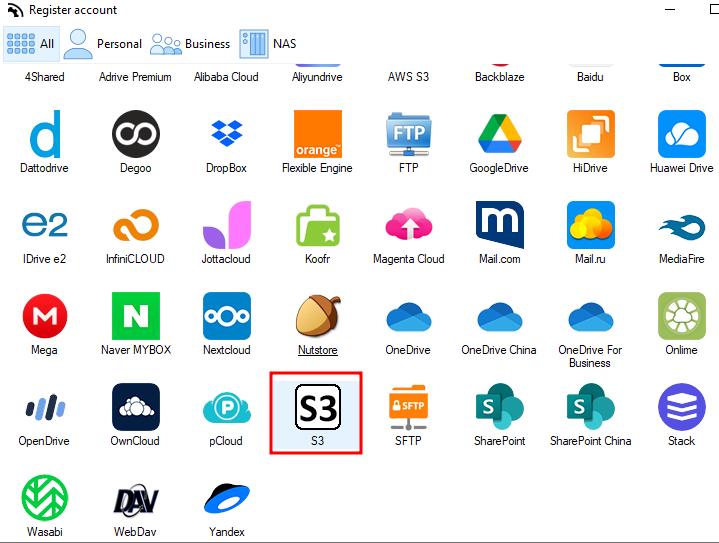Image resolution: width=719 pixels, height=543 pixels.
Task: Pick the MediaFire icon
Action: click(681, 227)
